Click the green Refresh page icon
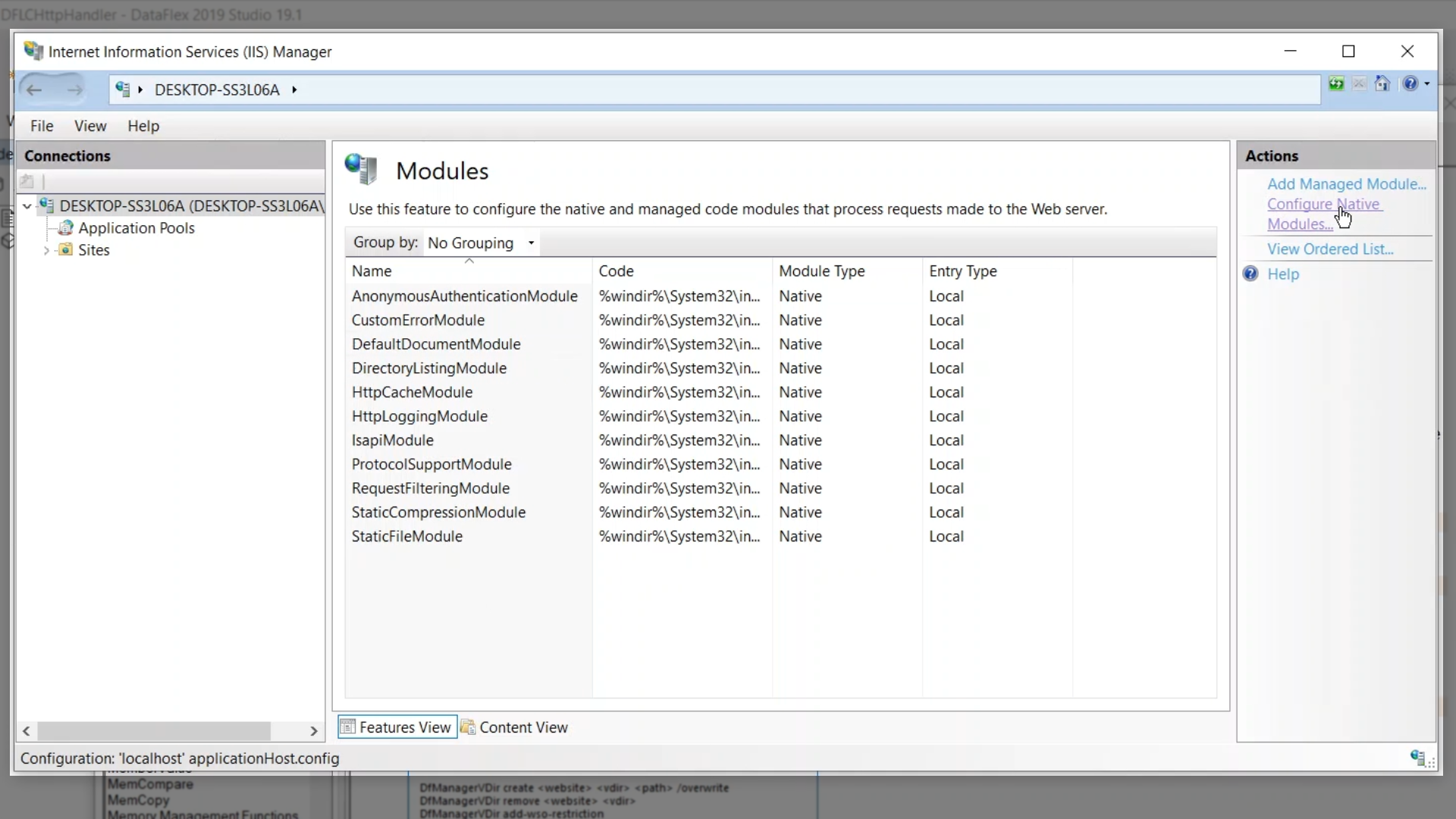Image resolution: width=1456 pixels, height=819 pixels. point(1336,84)
